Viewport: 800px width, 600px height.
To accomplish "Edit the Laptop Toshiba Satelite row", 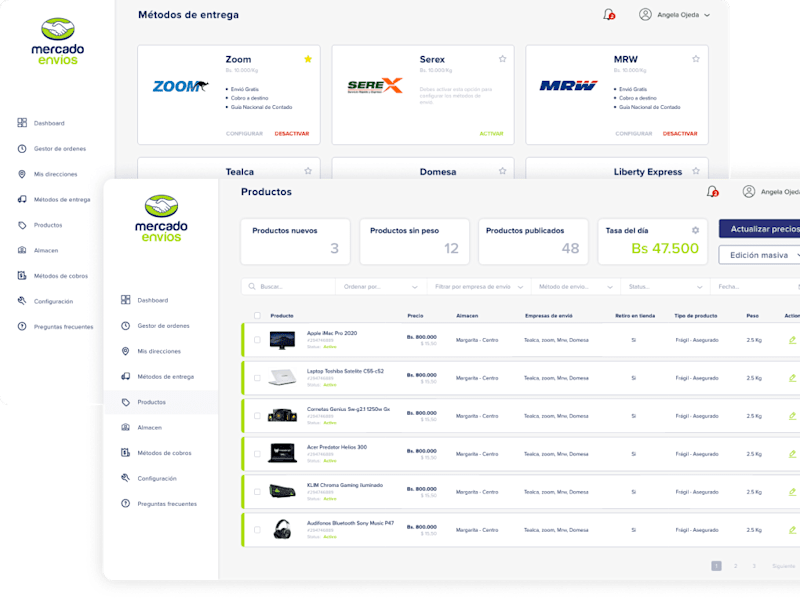I will 792,378.
